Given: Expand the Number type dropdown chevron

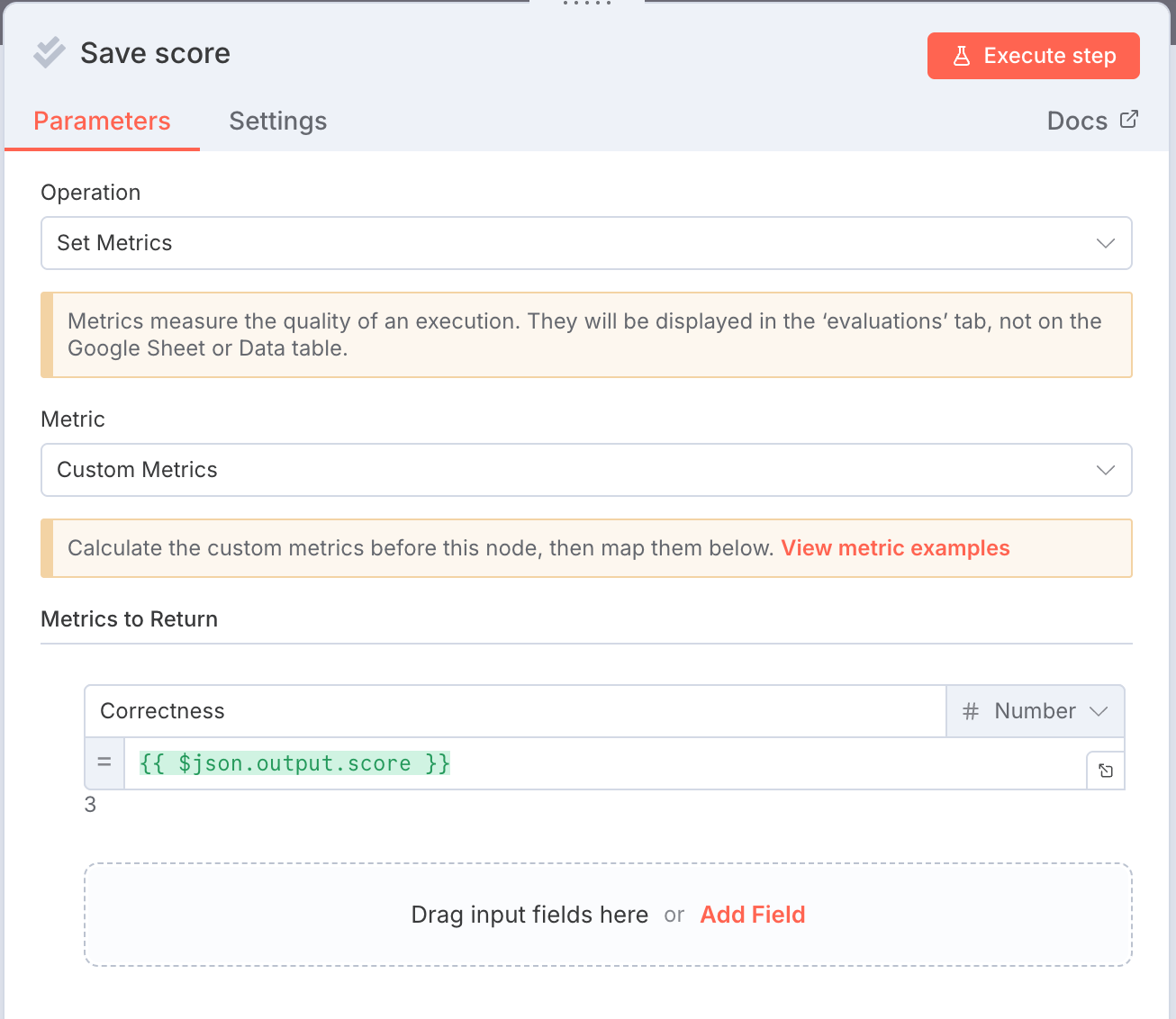Looking at the screenshot, I should (1099, 711).
